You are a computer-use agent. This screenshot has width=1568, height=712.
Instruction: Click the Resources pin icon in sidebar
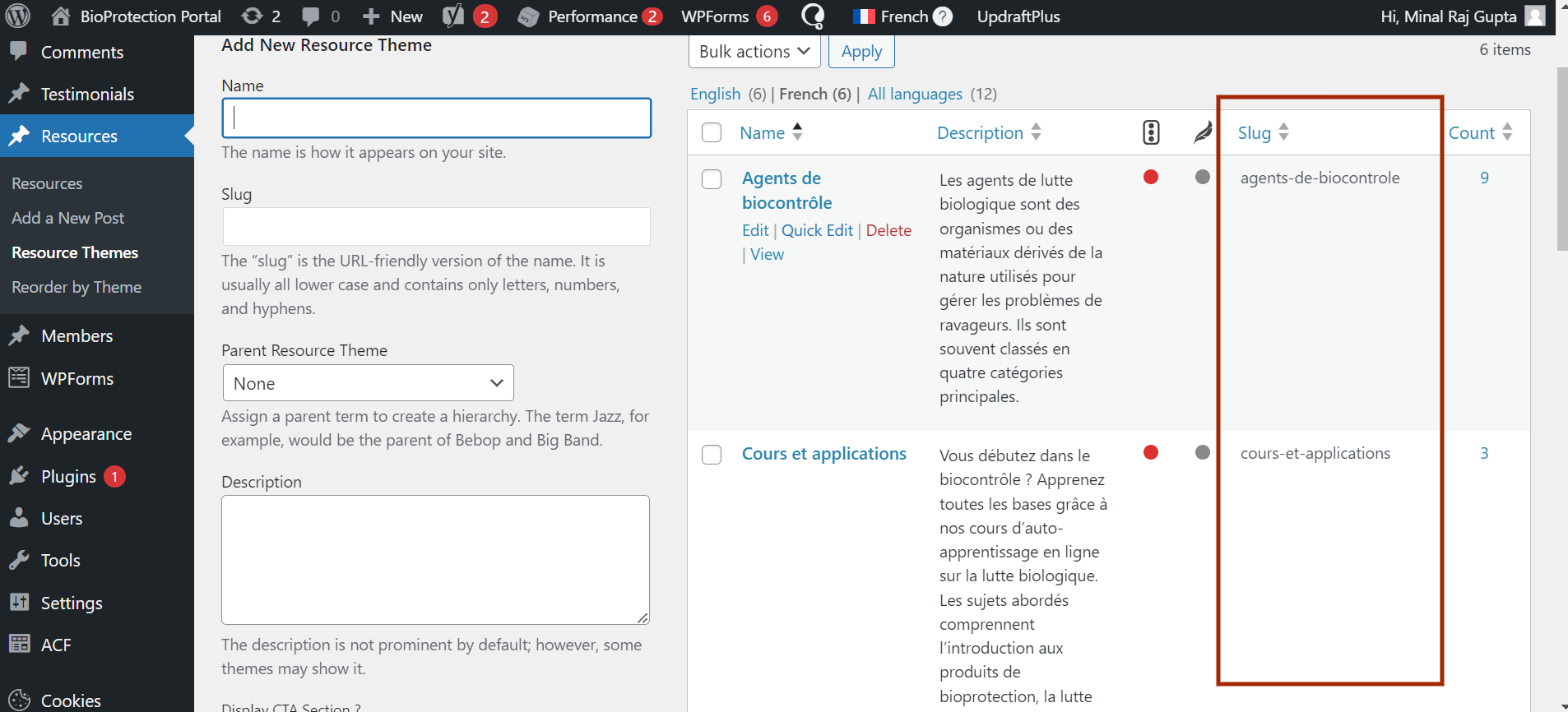tap(18, 136)
